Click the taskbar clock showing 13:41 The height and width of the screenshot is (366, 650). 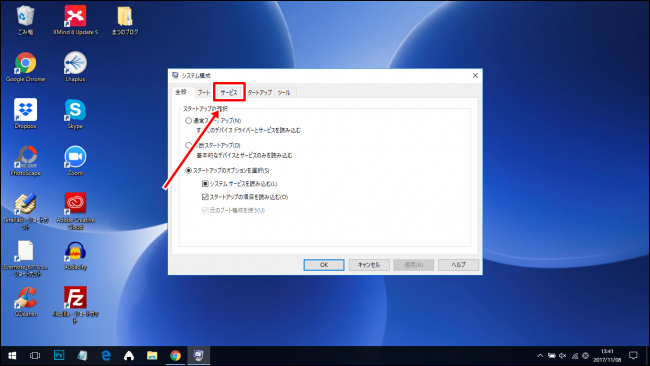[x=607, y=356]
